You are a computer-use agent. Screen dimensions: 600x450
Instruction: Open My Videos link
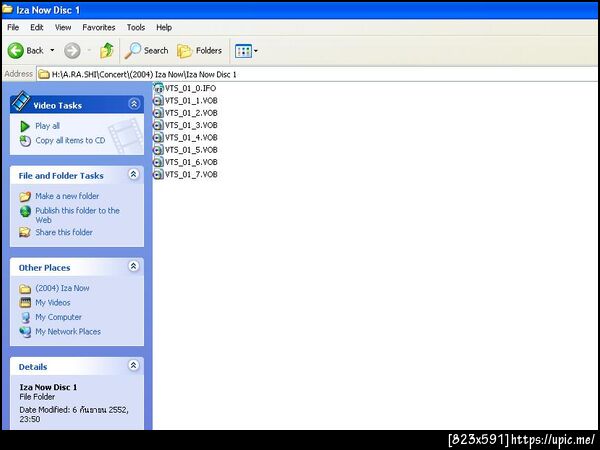(53, 303)
